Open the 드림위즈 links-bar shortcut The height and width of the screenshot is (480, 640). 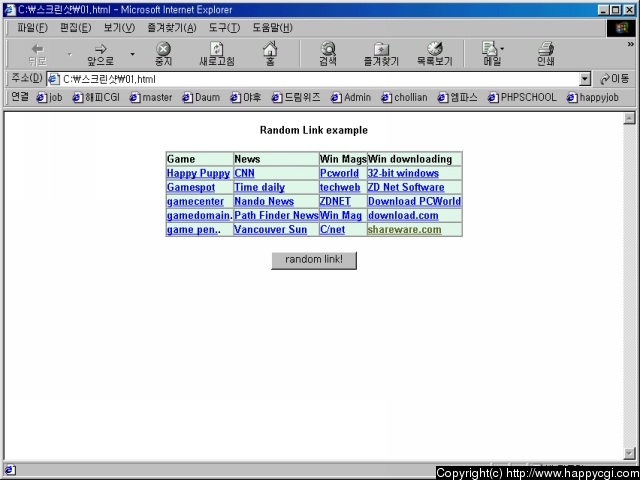tap(296, 98)
